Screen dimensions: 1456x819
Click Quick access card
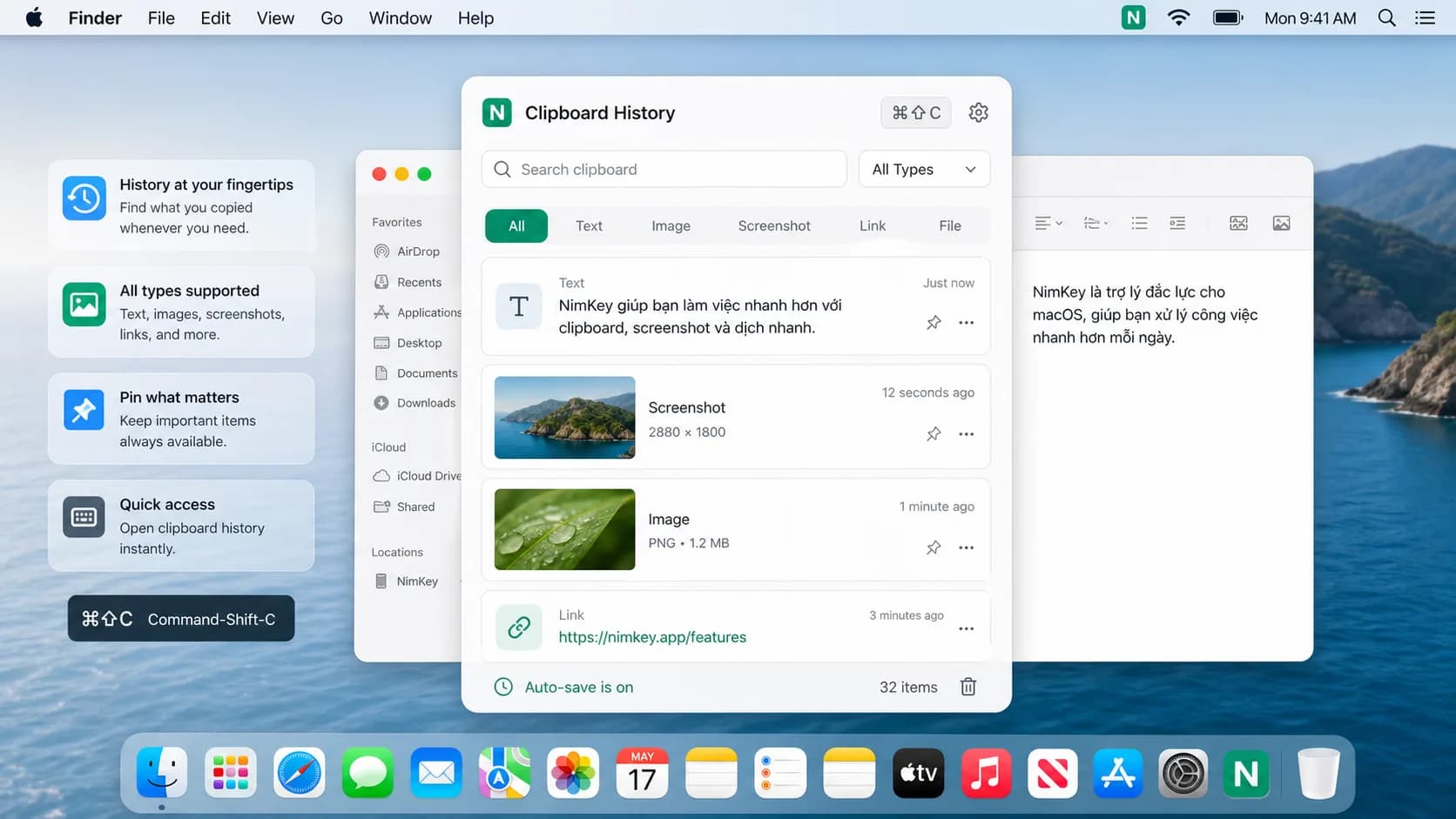pos(181,526)
